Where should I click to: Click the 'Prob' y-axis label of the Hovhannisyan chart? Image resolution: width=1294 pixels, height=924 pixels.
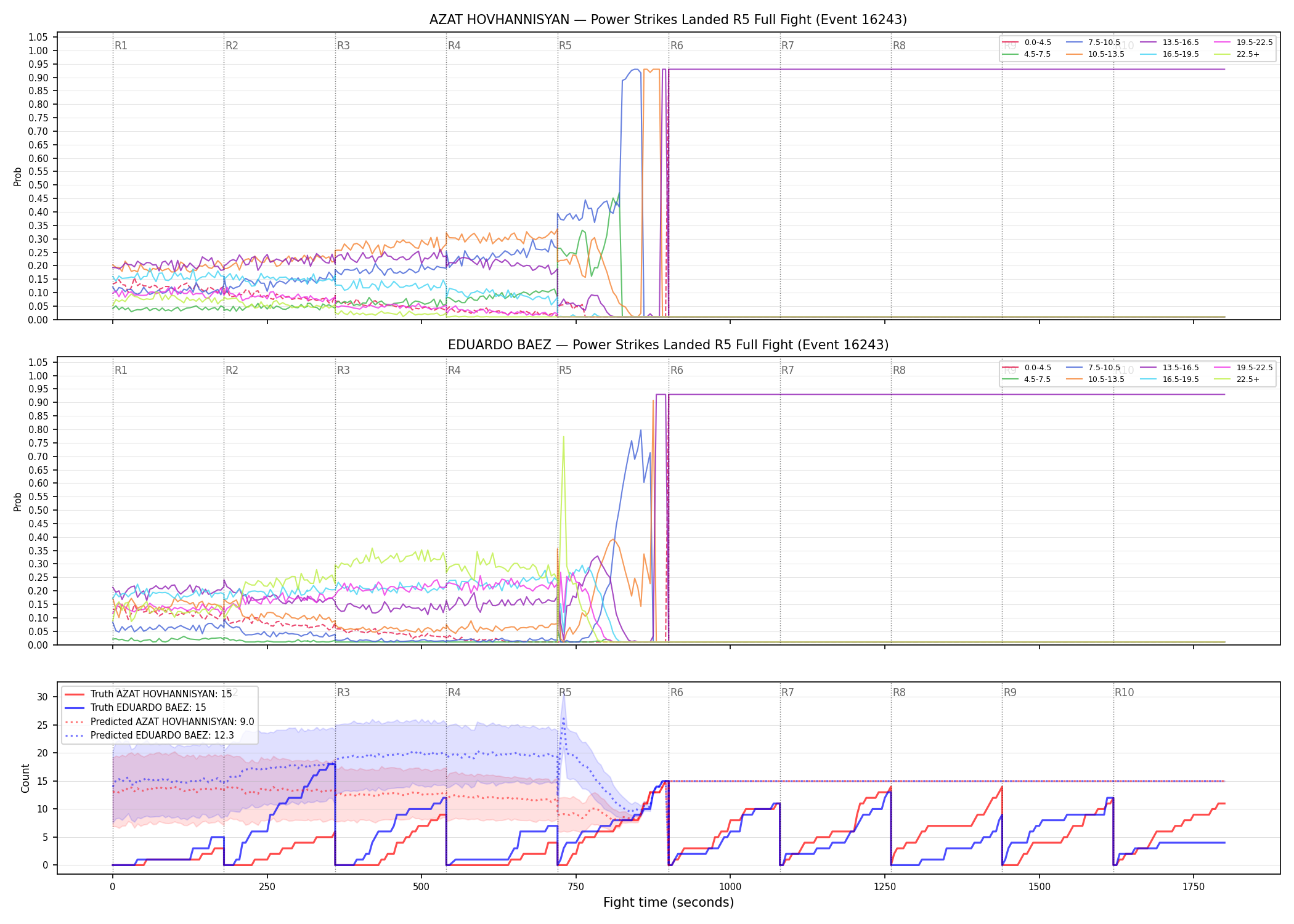pos(18,177)
